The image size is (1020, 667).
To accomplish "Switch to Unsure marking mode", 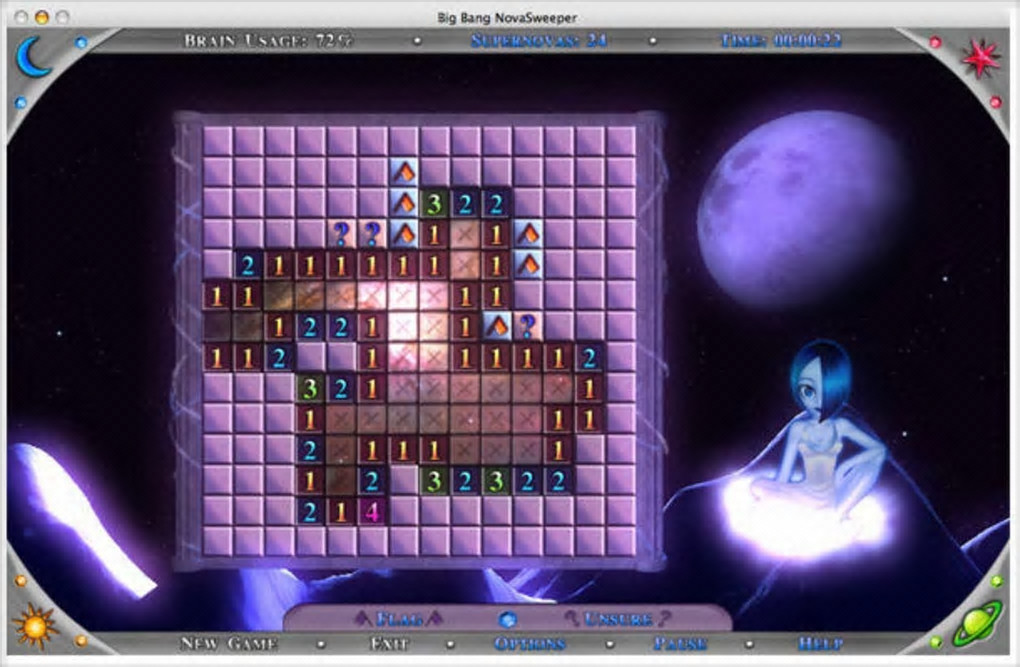I will coord(617,618).
